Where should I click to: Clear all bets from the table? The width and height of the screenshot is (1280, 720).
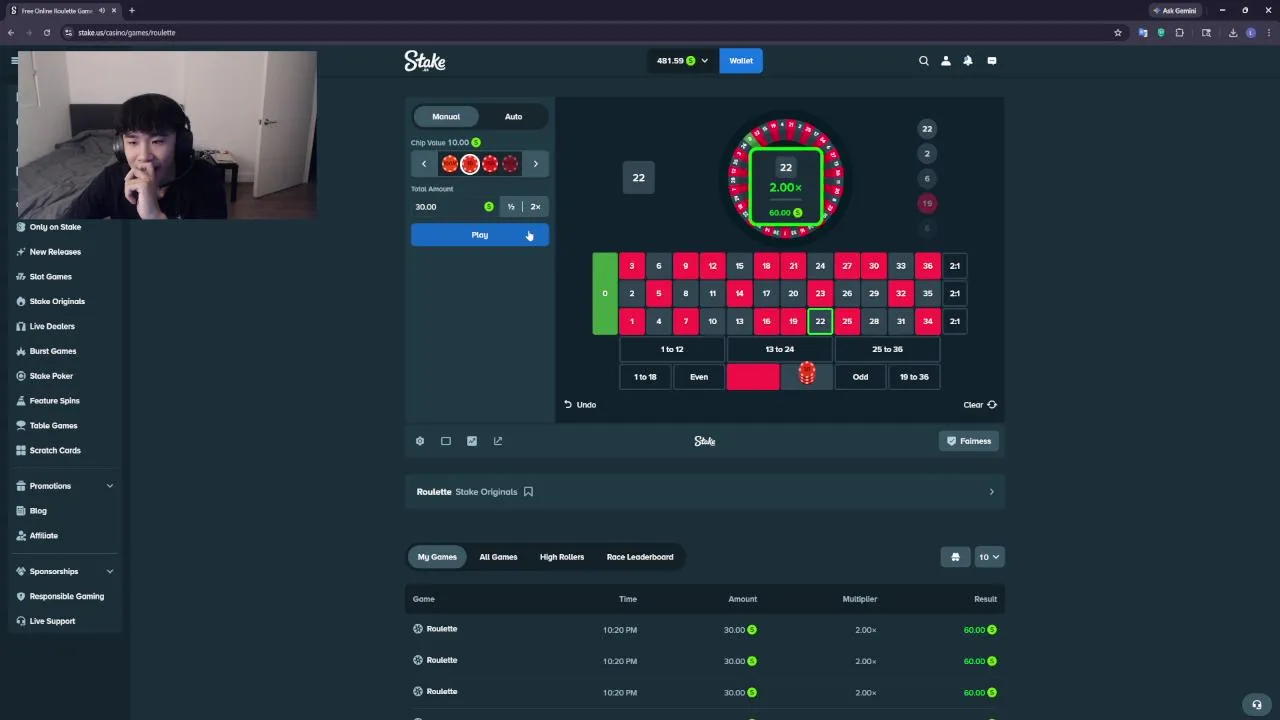coord(980,405)
